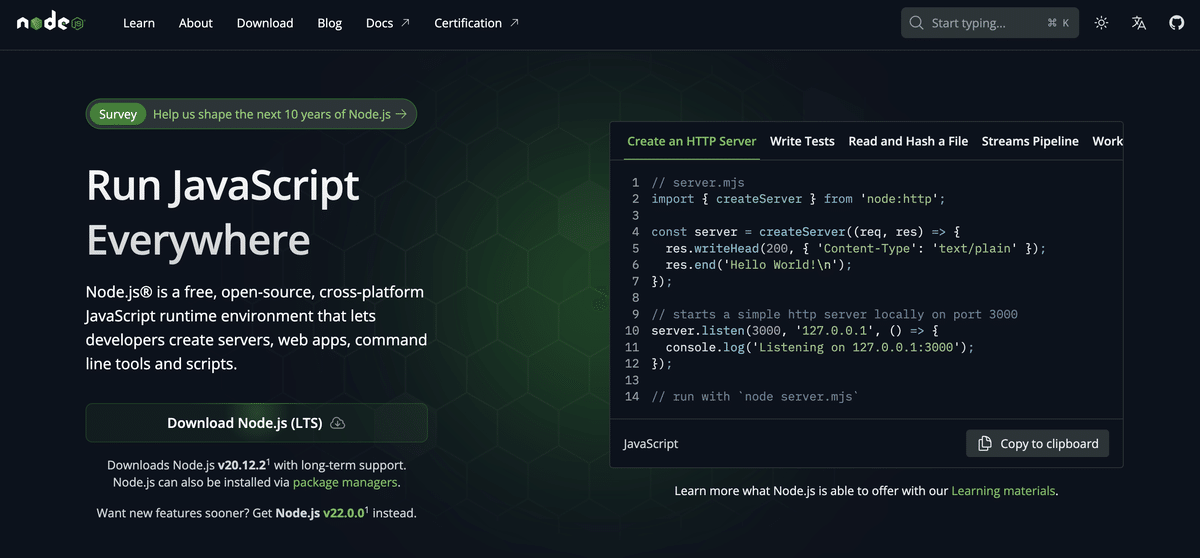This screenshot has width=1200, height=558.
Task: Select the partially visible Work tab
Action: click(1107, 141)
